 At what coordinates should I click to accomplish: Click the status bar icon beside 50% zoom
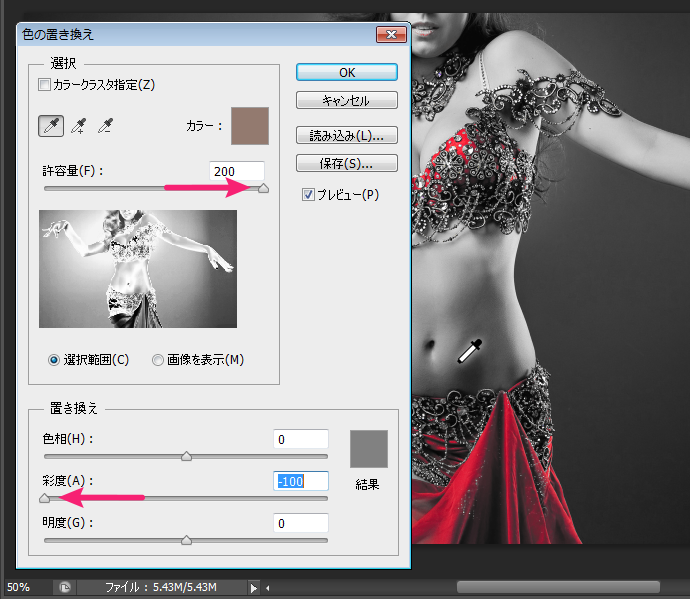[x=64, y=587]
